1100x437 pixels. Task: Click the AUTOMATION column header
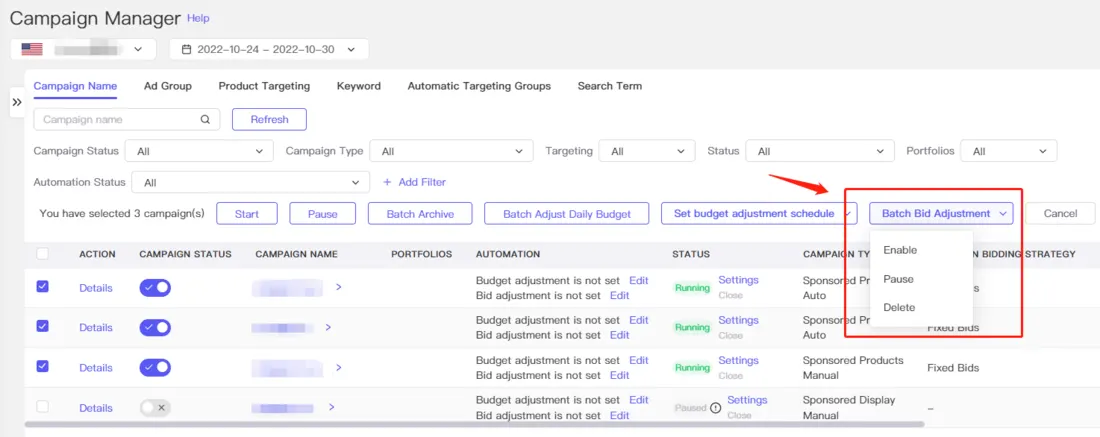coord(508,254)
